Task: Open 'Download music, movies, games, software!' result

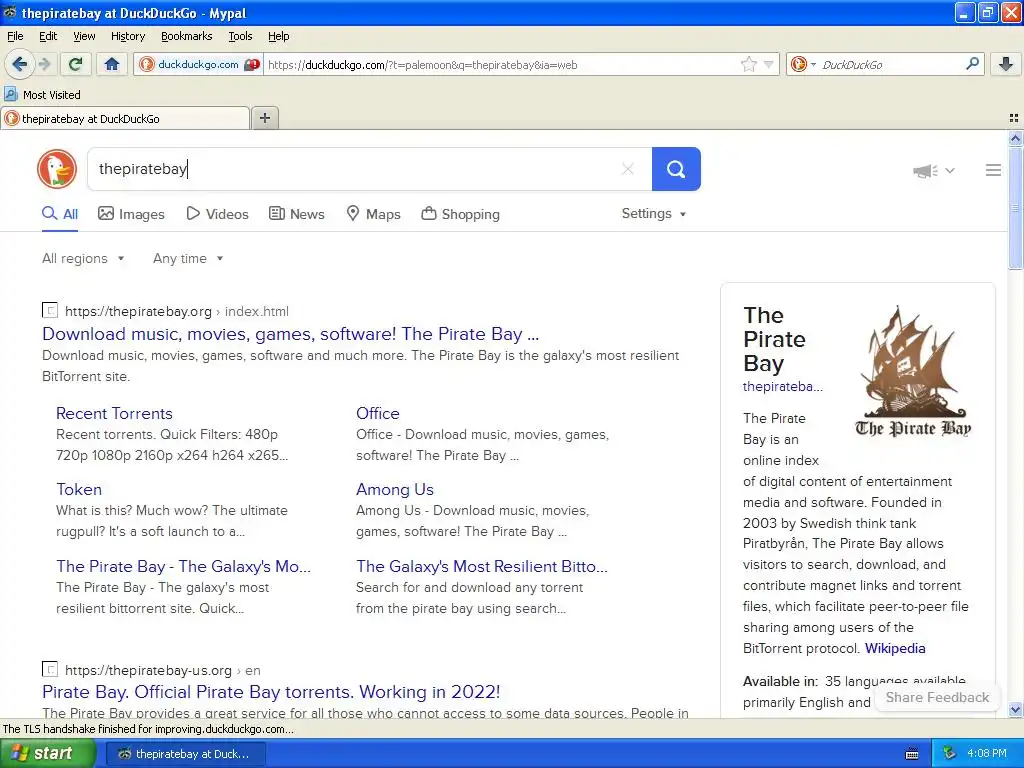Action: pos(291,334)
